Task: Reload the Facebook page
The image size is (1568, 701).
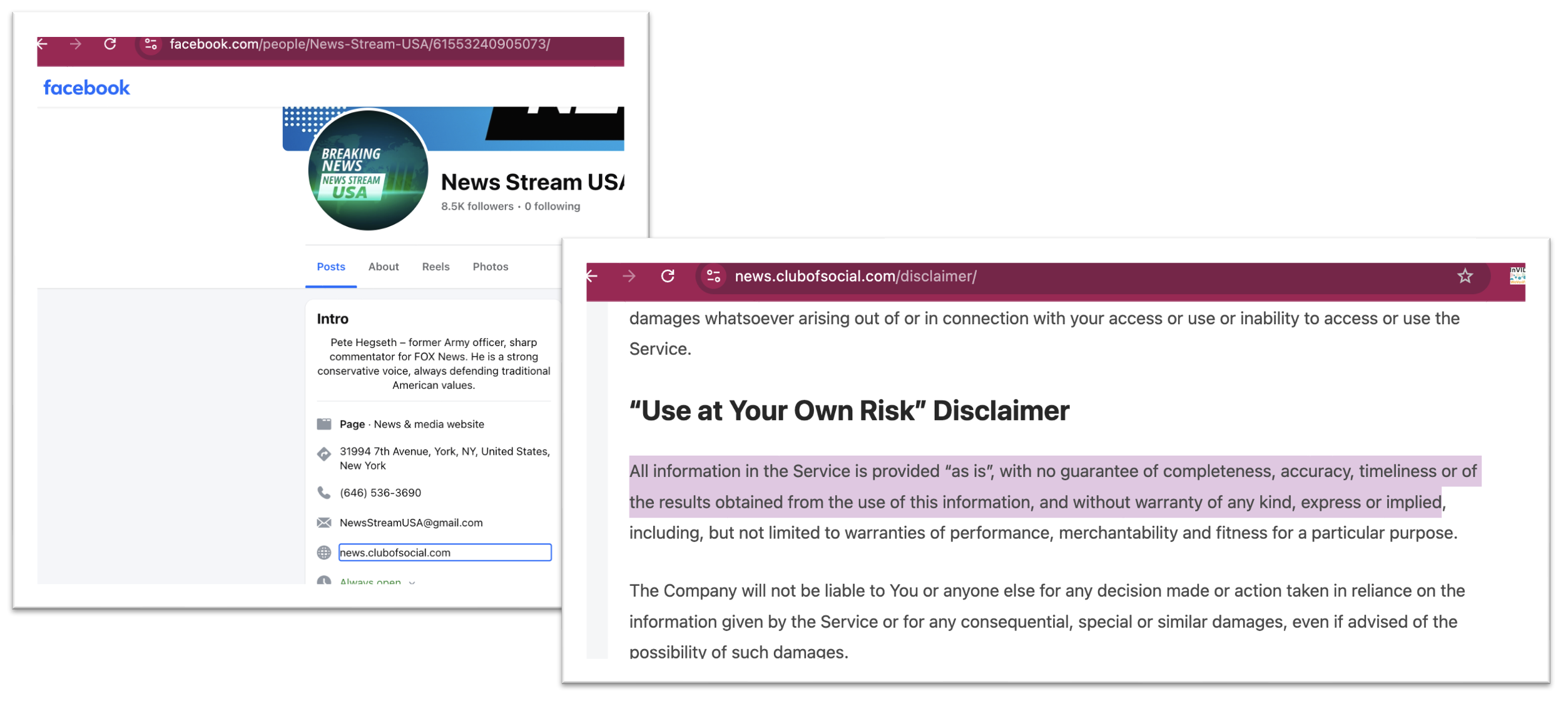Action: pyautogui.click(x=110, y=44)
